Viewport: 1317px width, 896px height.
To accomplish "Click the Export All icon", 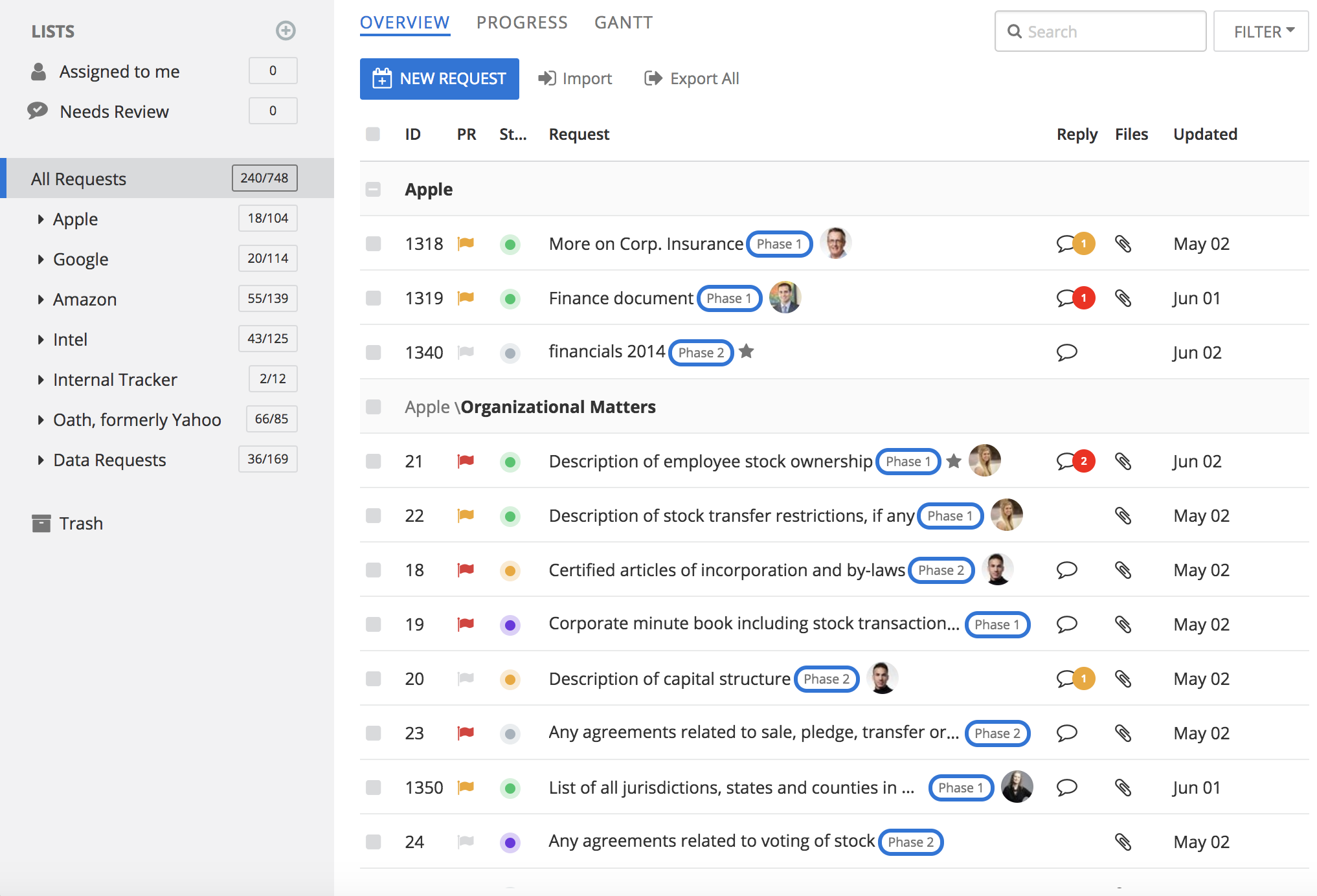I will [653, 78].
